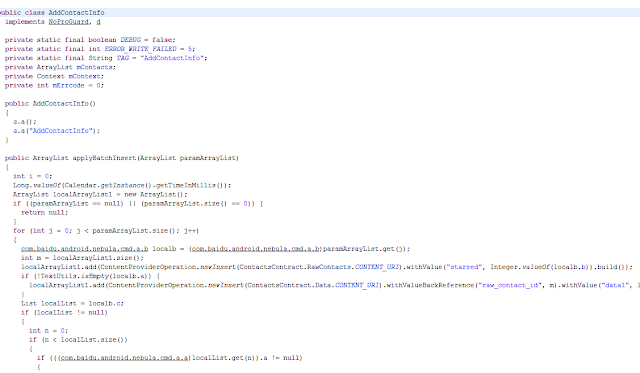Open com.baidu.android.nebula.cmd.a.a cast link
640x373 pixels.
pyautogui.click(x=124, y=358)
